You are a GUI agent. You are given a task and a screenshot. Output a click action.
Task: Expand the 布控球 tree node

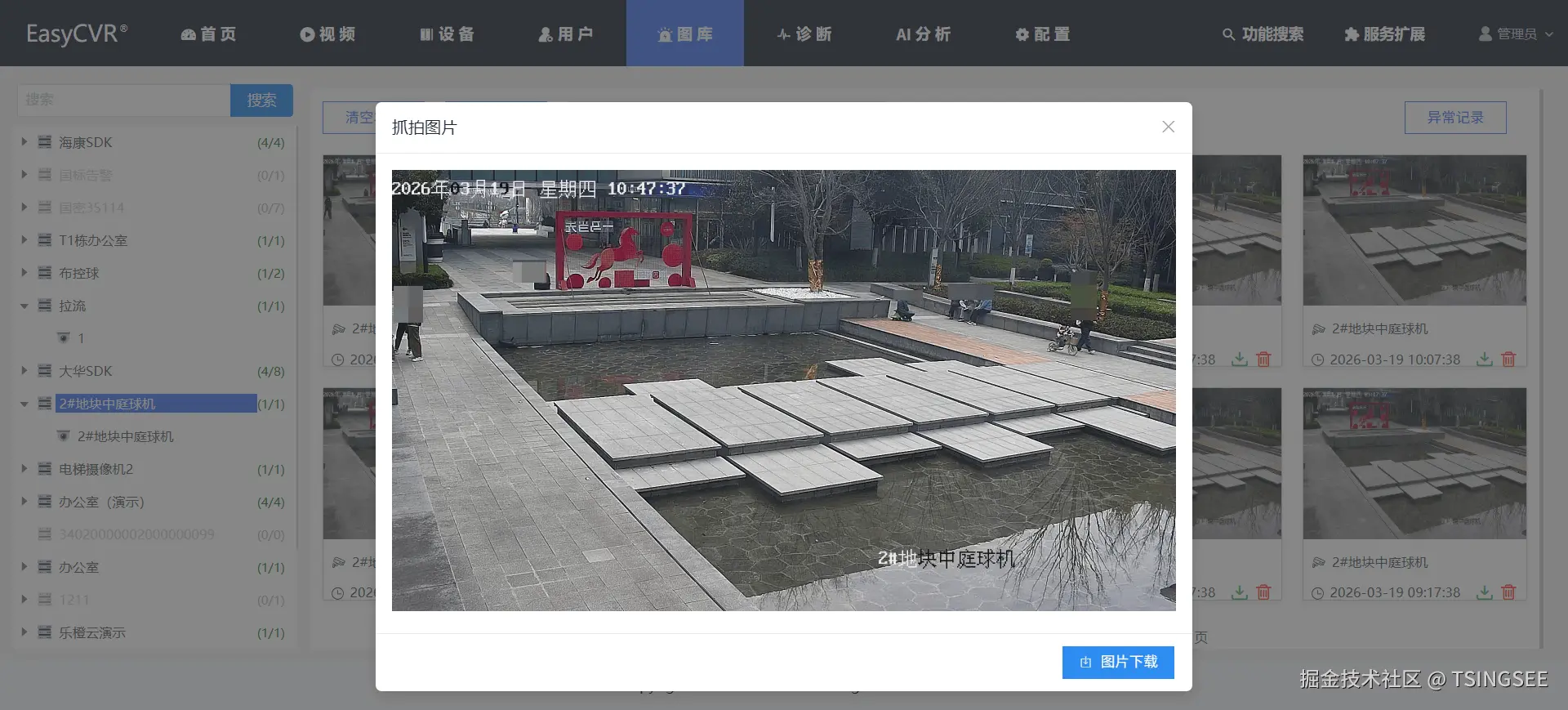tap(24, 273)
